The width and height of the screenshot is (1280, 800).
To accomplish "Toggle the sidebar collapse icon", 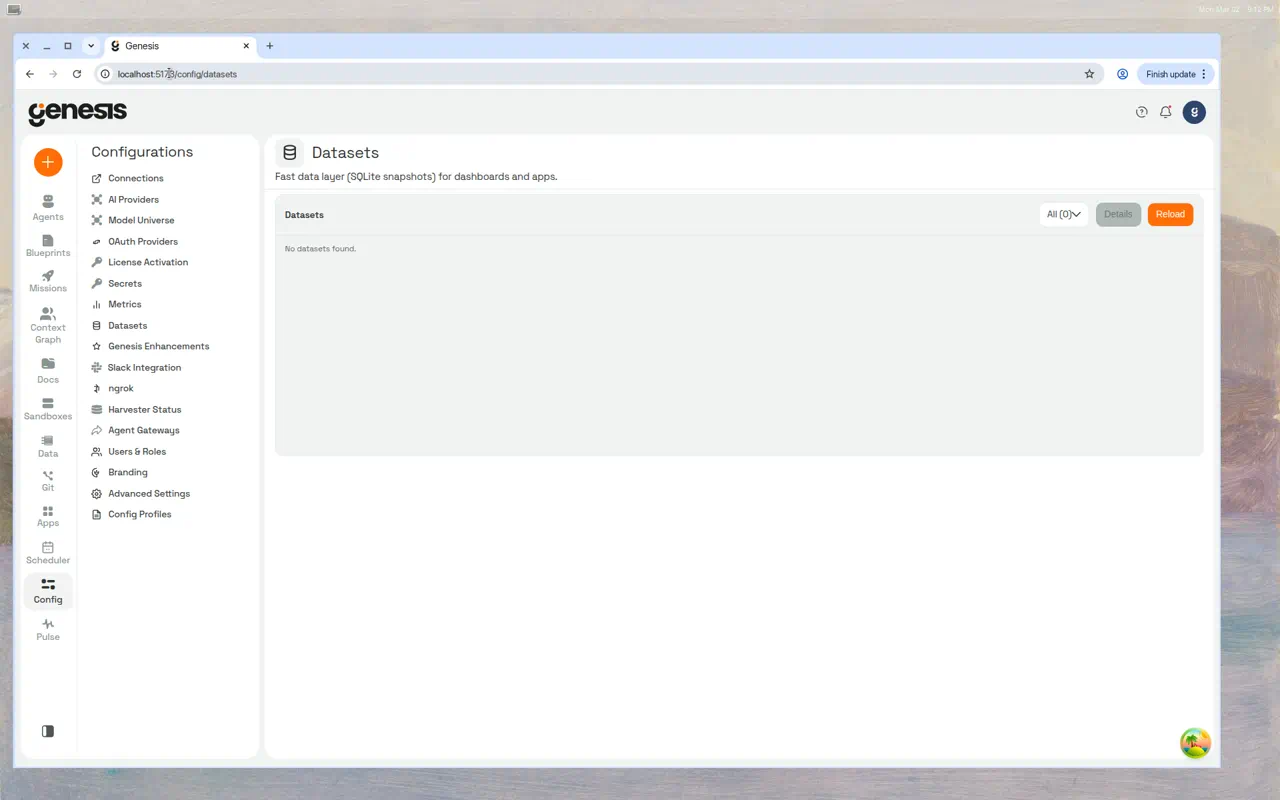I will point(48,731).
